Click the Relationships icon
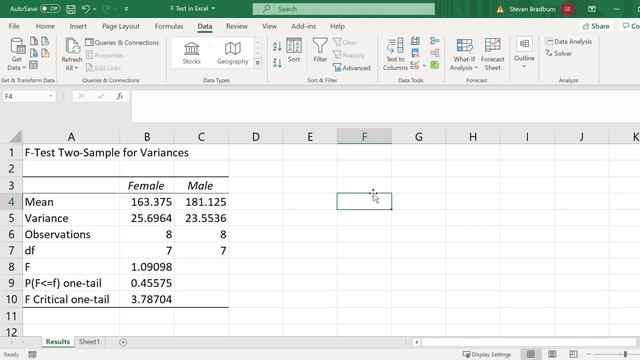The height and width of the screenshot is (360, 640). tap(435, 53)
